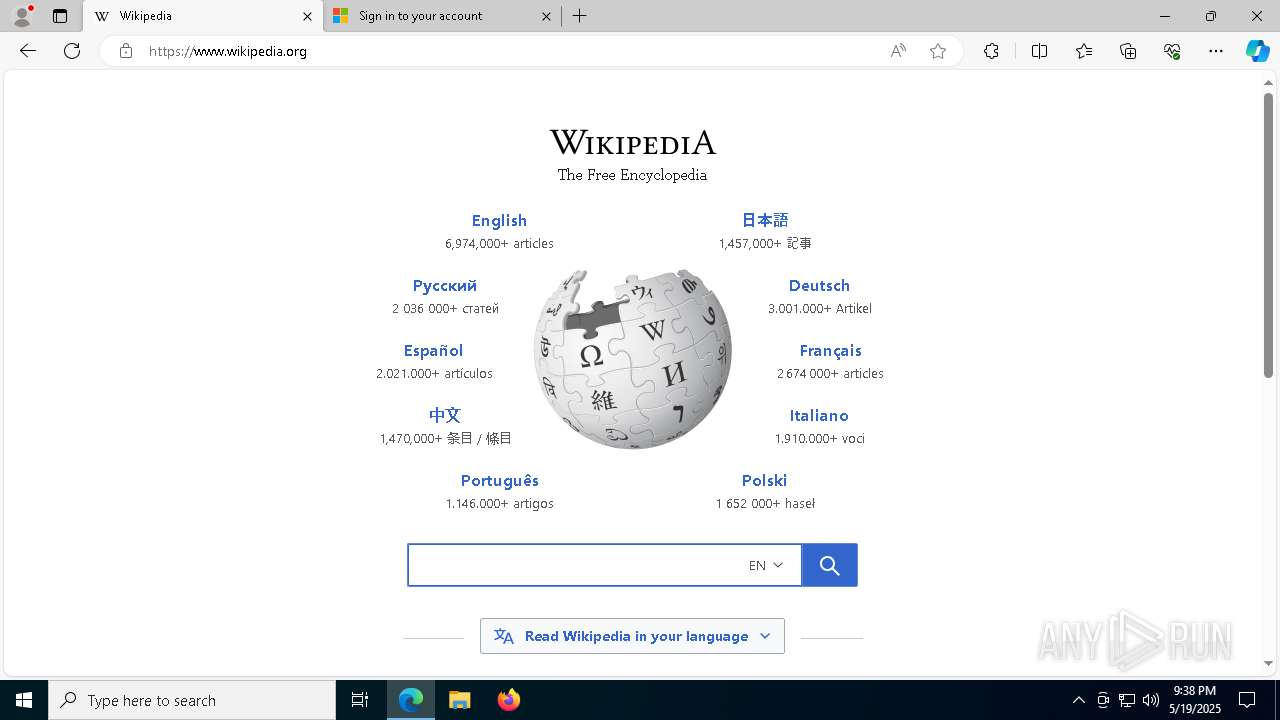This screenshot has width=1280, height=720.
Task: Click the Windows taskbar search box
Action: click(192, 700)
